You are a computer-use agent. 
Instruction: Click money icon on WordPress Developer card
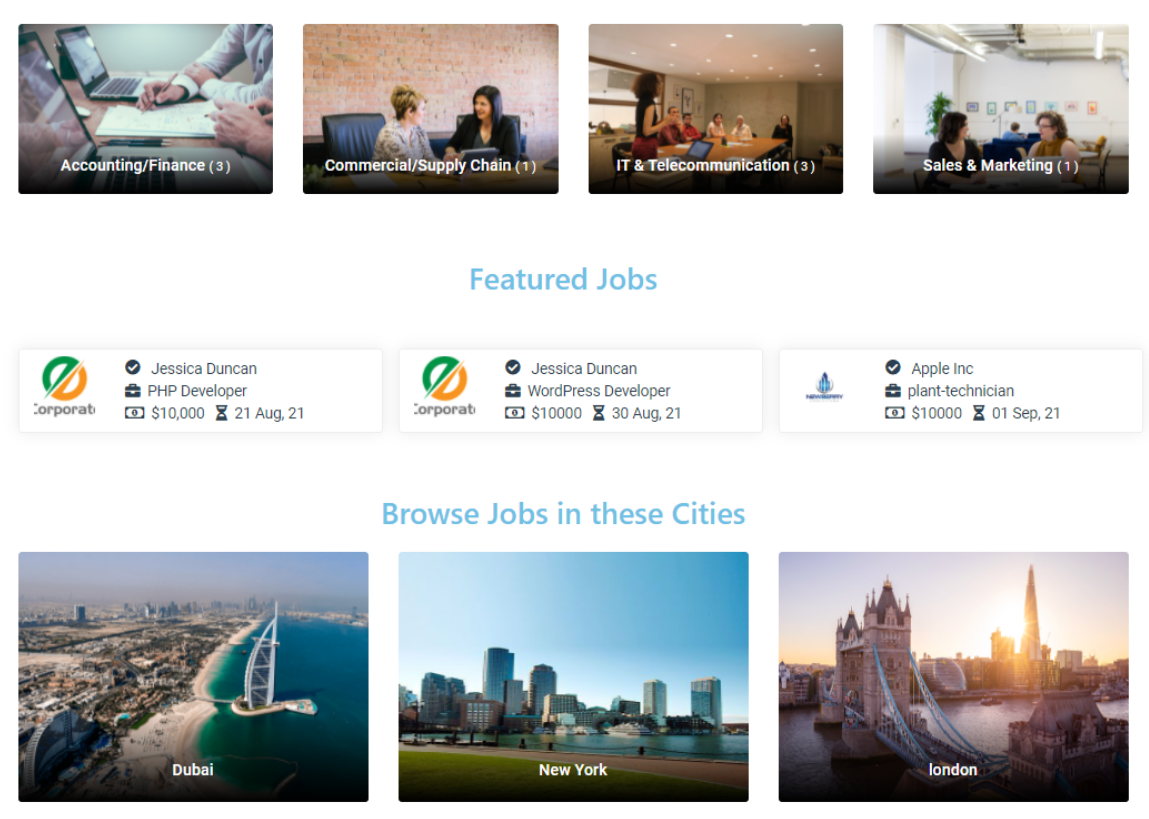point(514,412)
